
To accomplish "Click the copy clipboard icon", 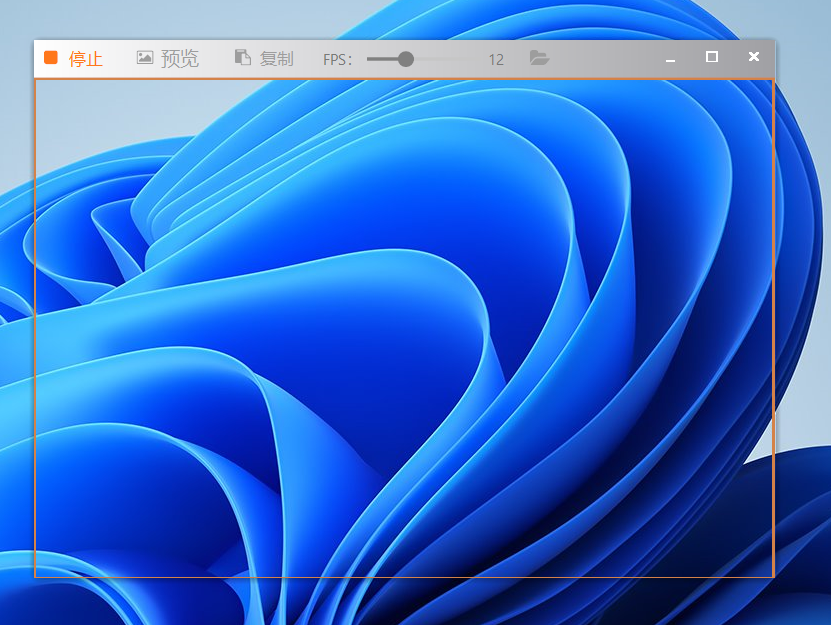I will (x=242, y=58).
